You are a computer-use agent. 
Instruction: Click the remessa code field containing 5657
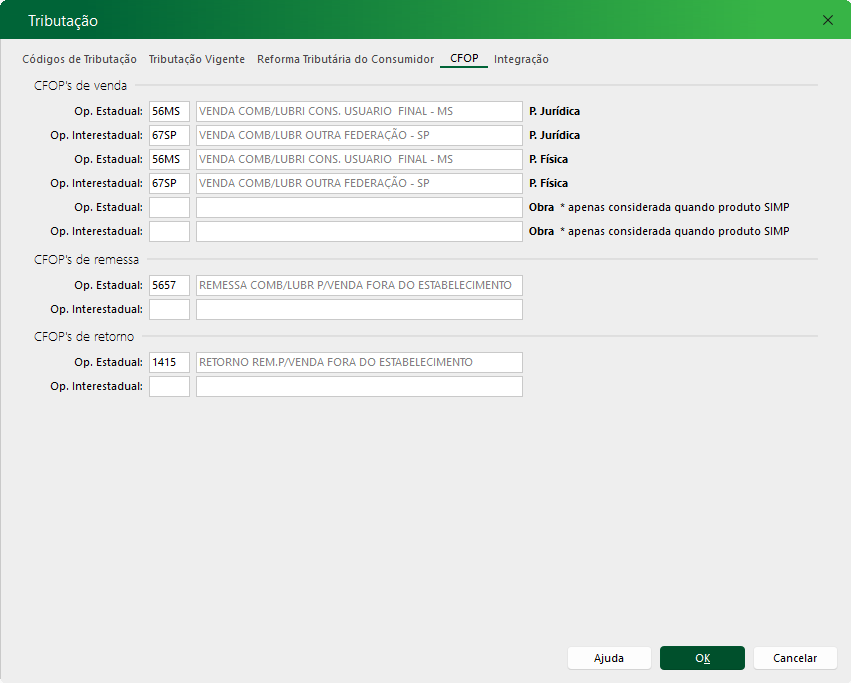tap(169, 285)
